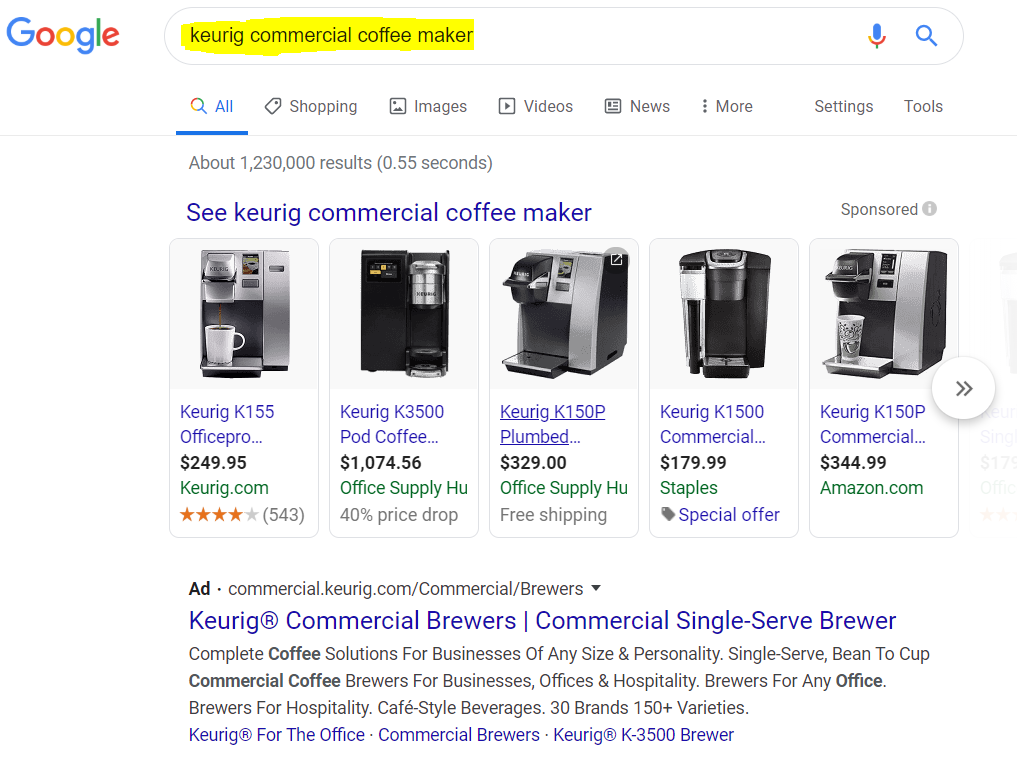Click the blue search magnifier button
The height and width of the screenshot is (768, 1017).
click(x=926, y=36)
